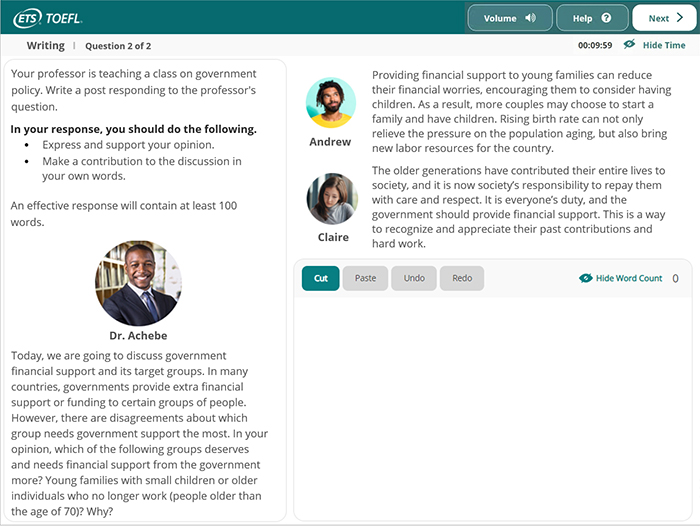
Task: Click the word count number
Action: 675,278
